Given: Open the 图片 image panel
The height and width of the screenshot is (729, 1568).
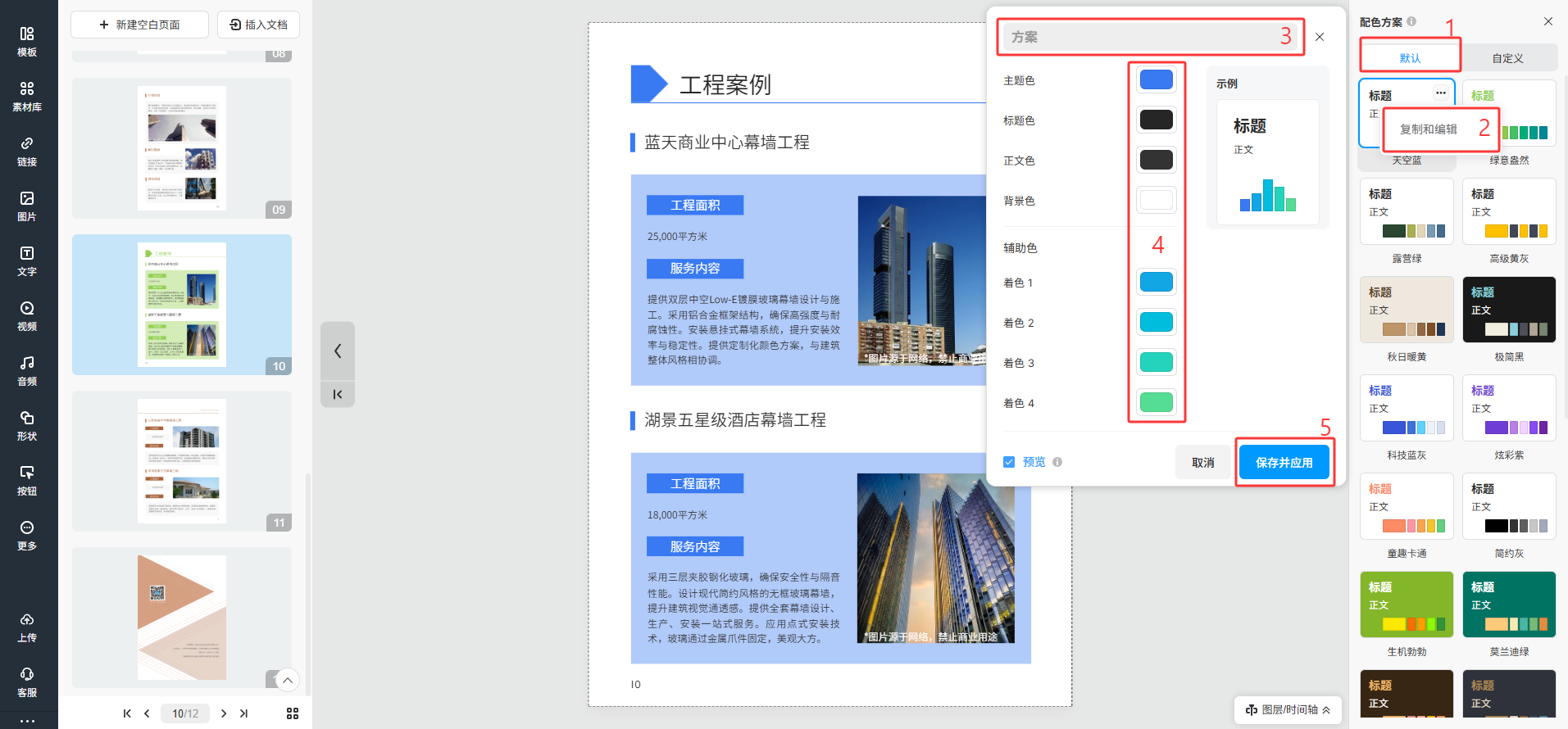Looking at the screenshot, I should [27, 206].
